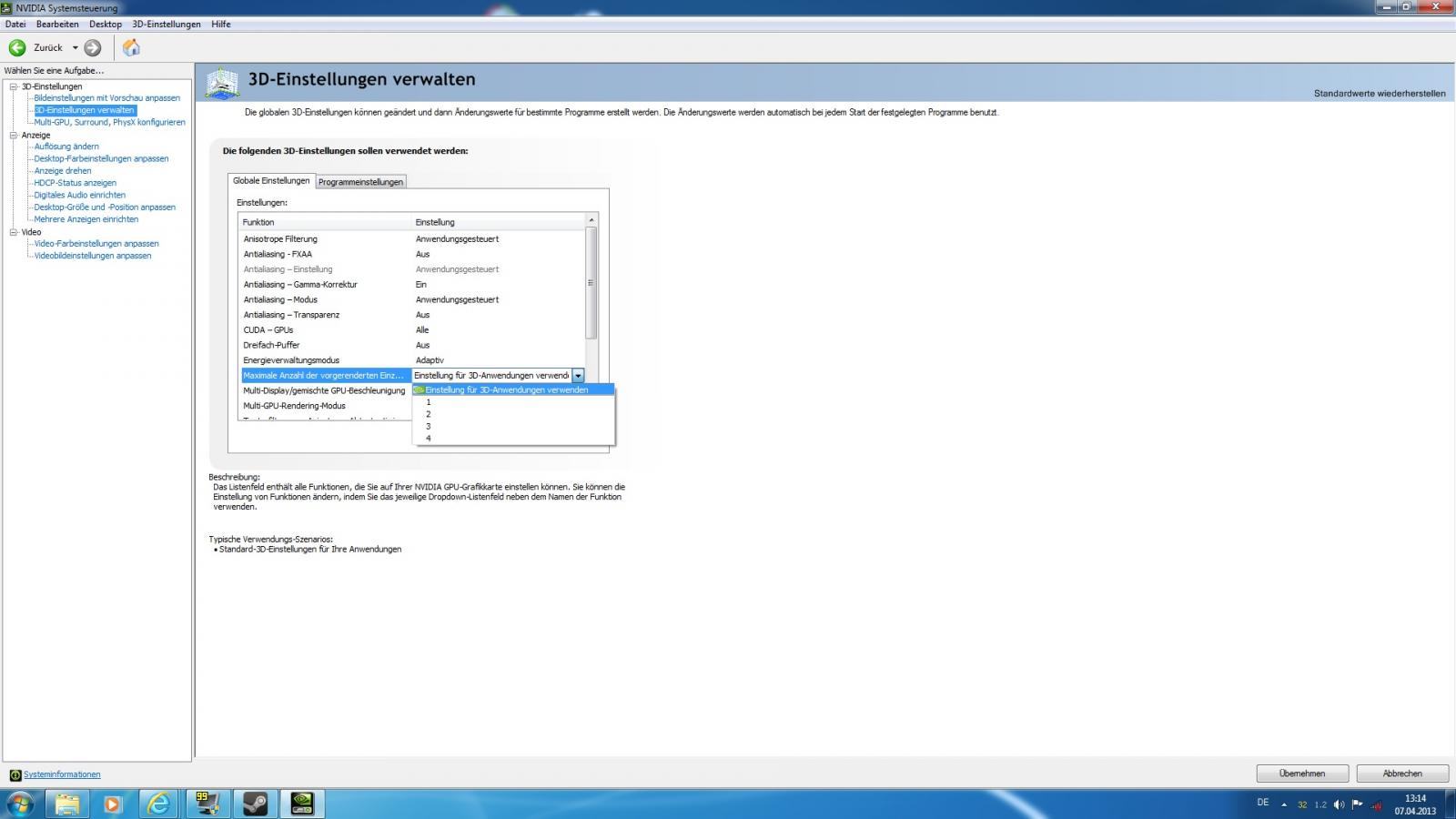1456x819 pixels.
Task: Click the settings list scrollbar thumb
Action: 591,283
